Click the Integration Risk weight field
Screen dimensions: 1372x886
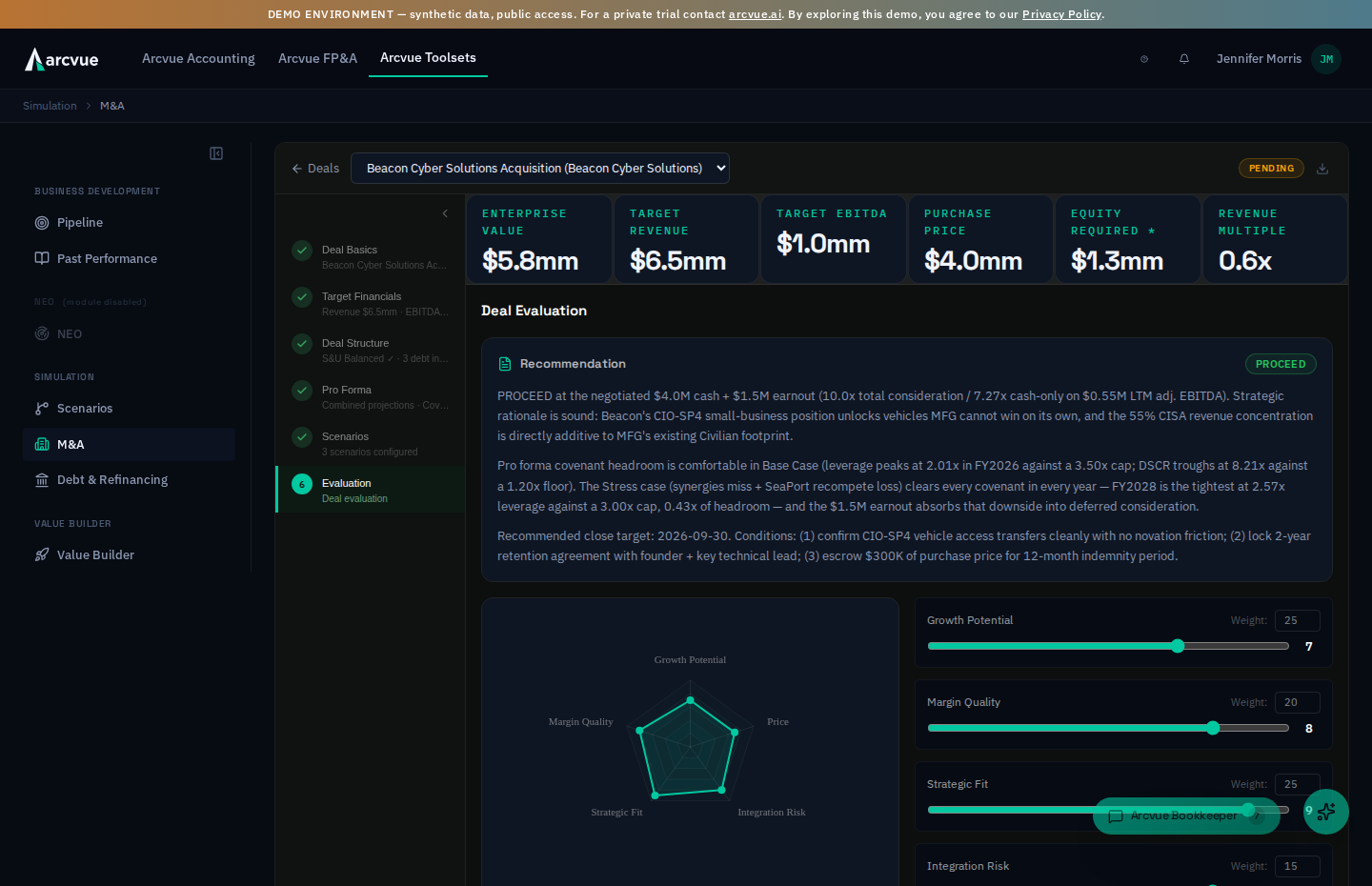tap(1297, 866)
